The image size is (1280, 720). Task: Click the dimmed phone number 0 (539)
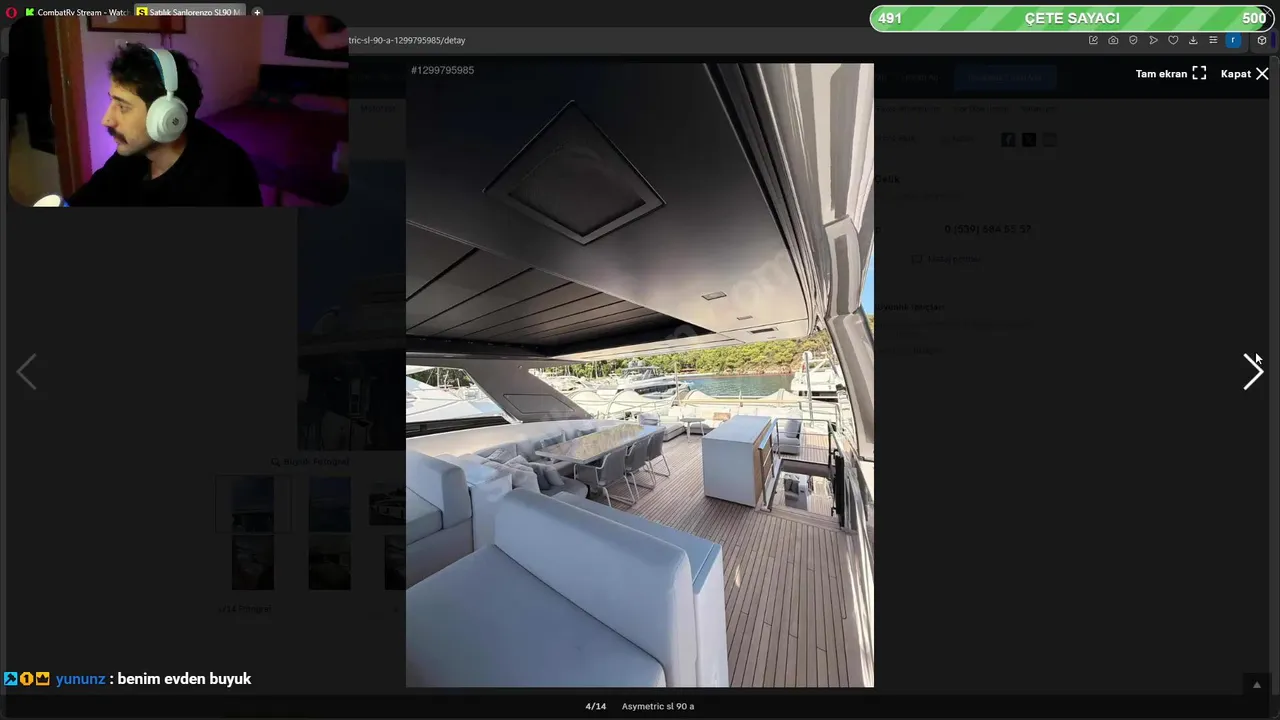987,229
